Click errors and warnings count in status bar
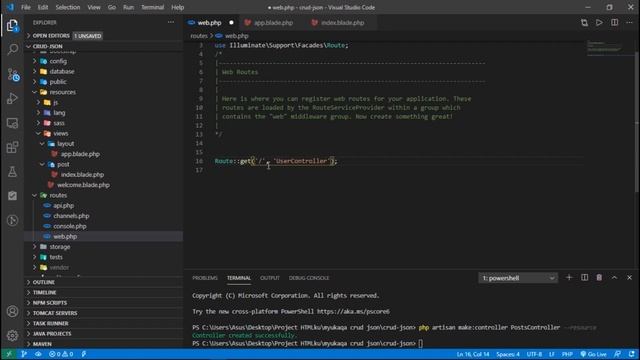 [61, 354]
